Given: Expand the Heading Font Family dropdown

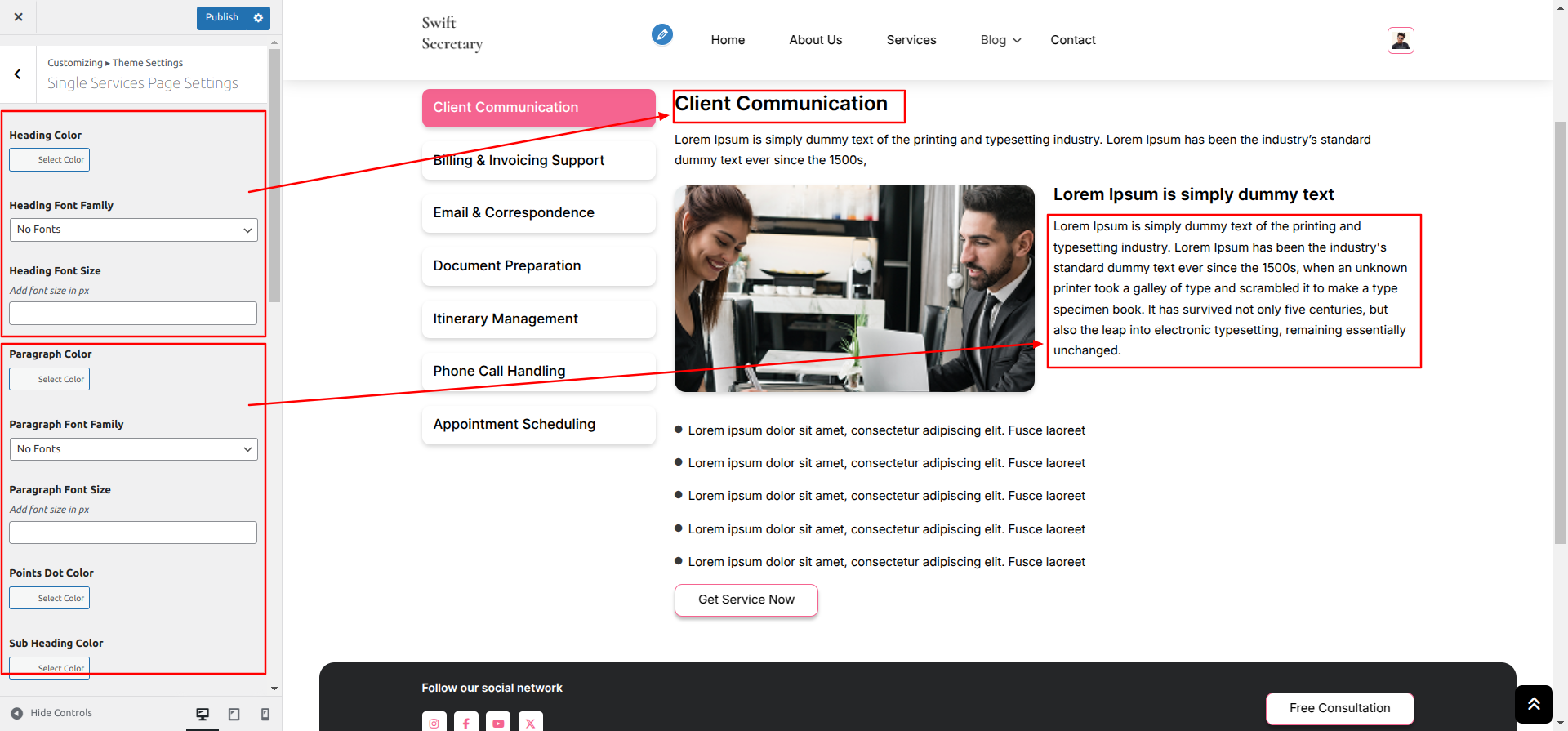Looking at the screenshot, I should (133, 230).
